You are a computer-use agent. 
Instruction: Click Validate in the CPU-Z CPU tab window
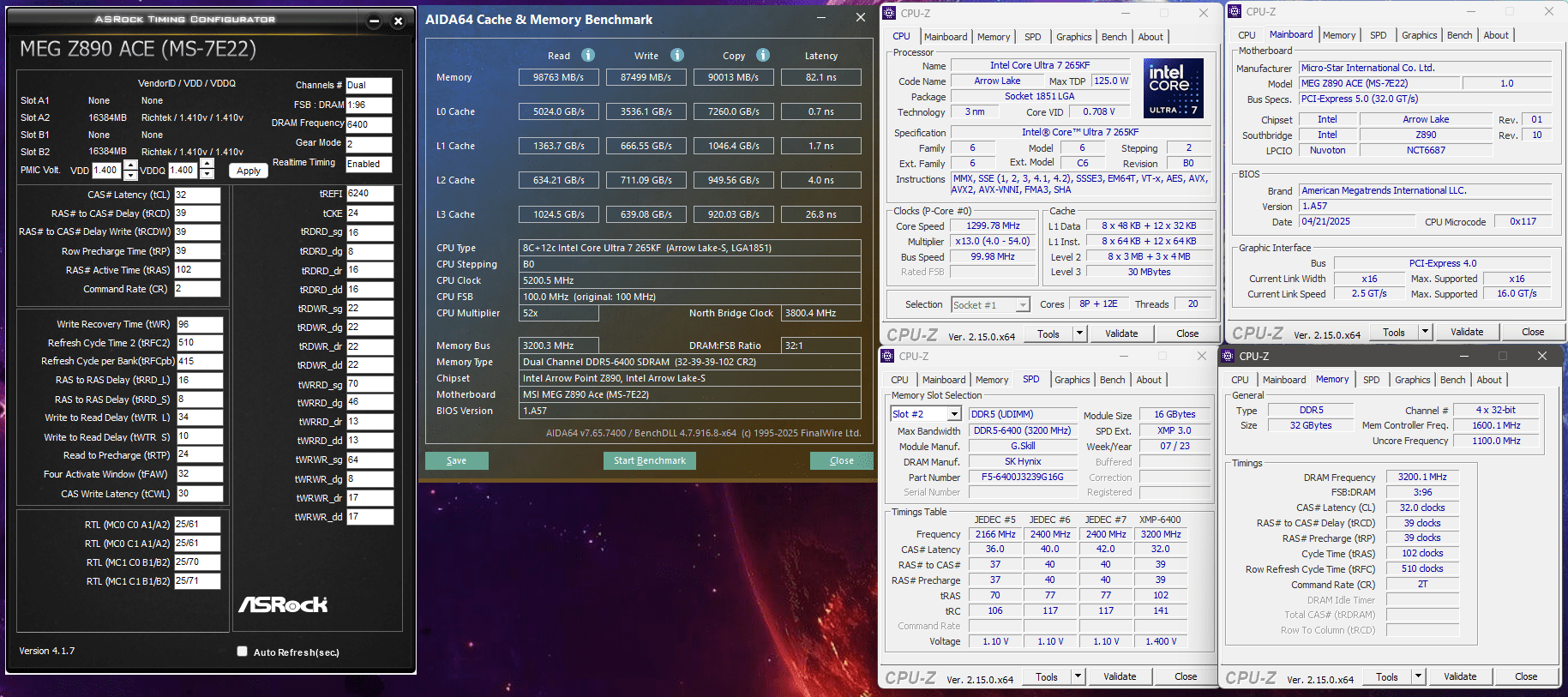(1121, 333)
